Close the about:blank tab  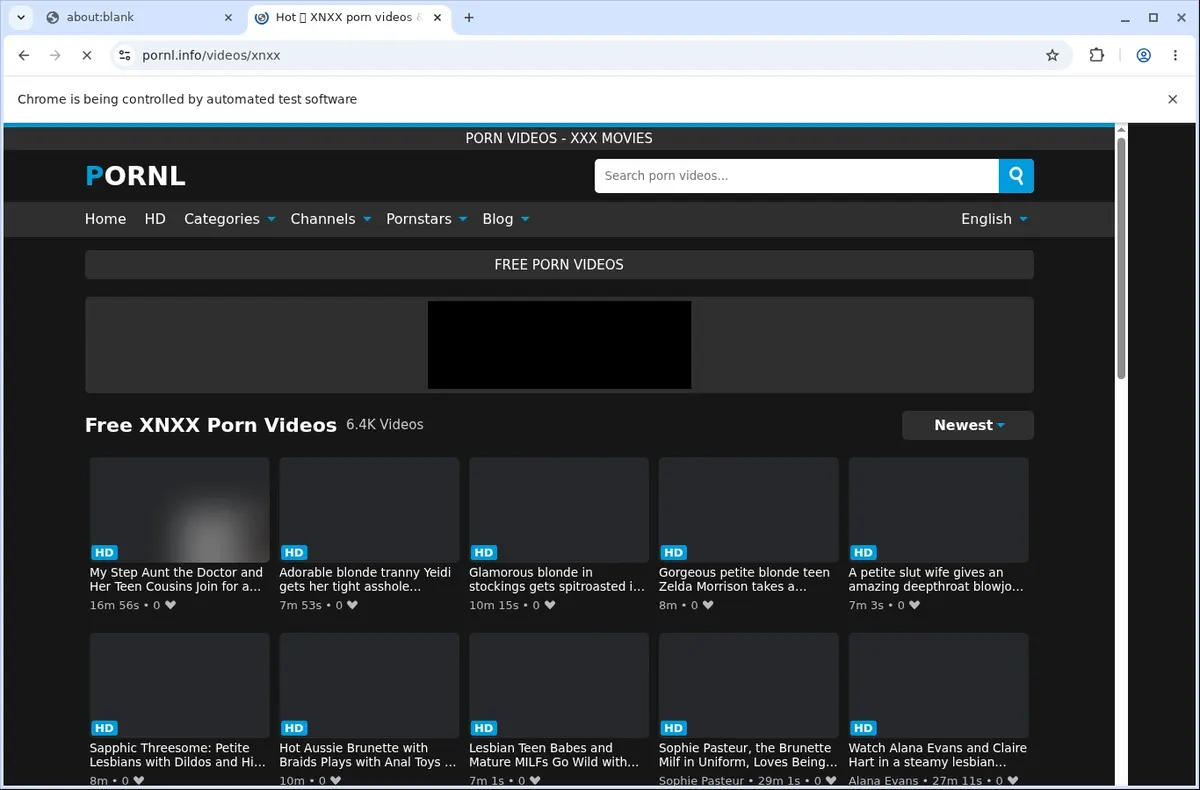click(228, 17)
